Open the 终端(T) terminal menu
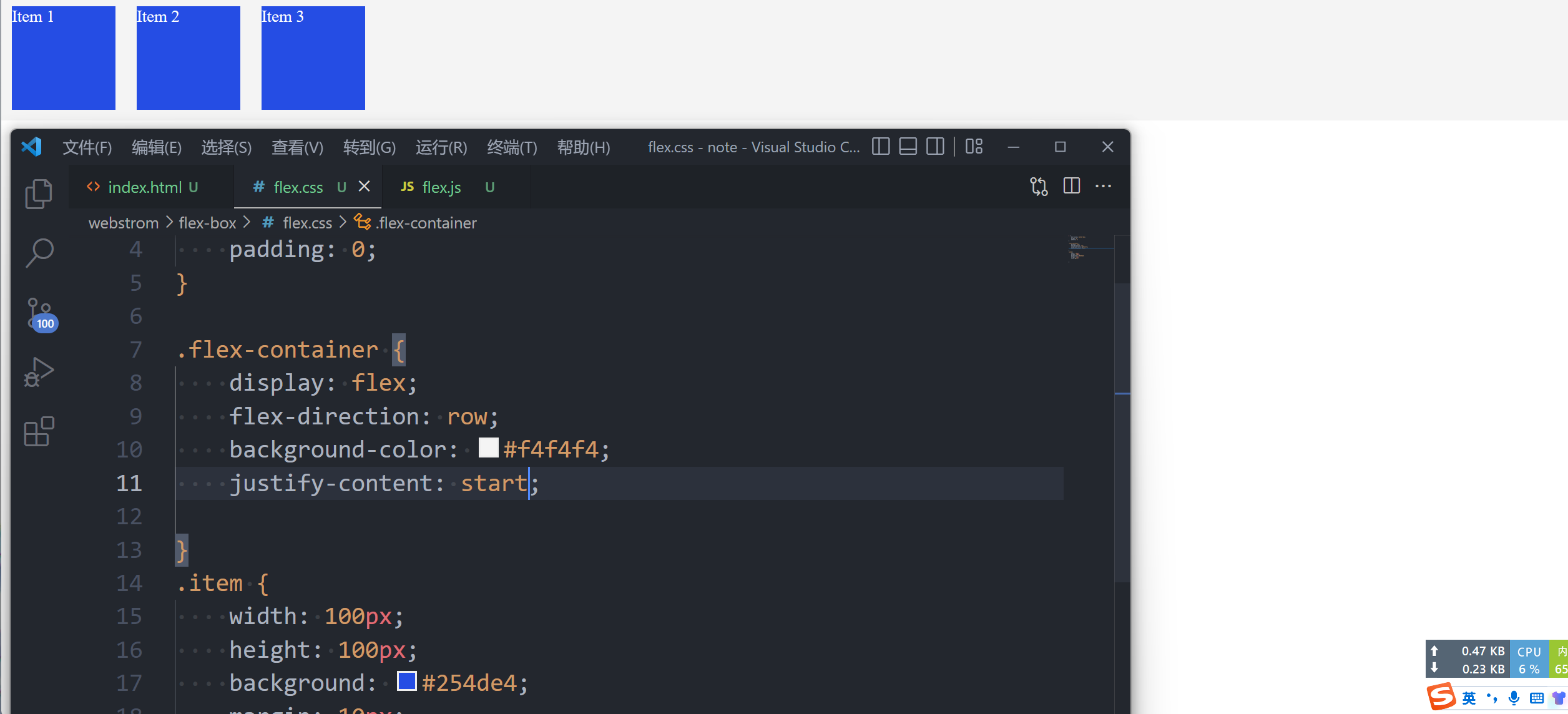Screen dimensions: 1568x714 tap(512, 147)
